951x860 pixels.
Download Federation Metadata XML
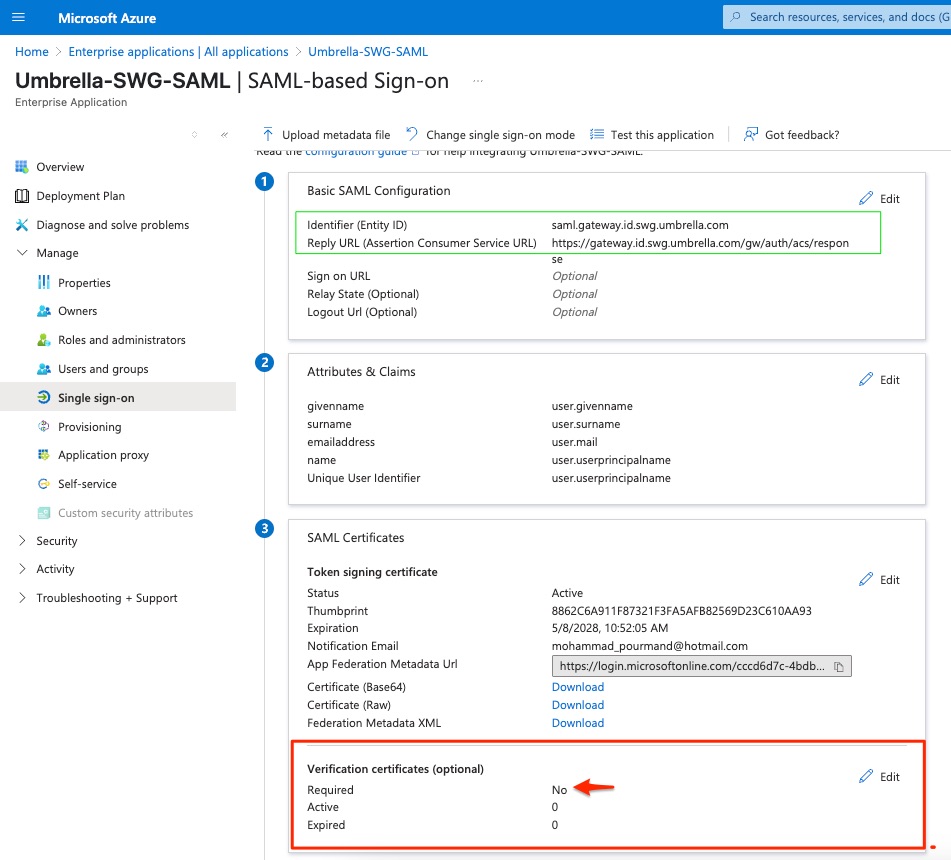point(577,723)
